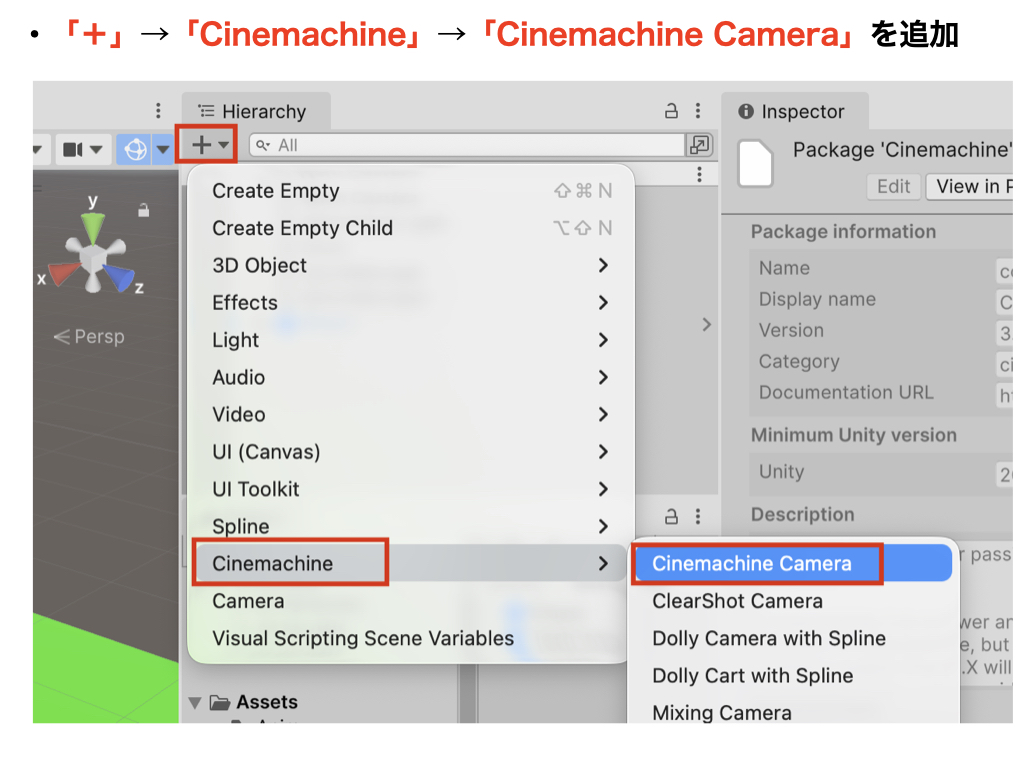Click the red X axis cone

click(x=64, y=272)
